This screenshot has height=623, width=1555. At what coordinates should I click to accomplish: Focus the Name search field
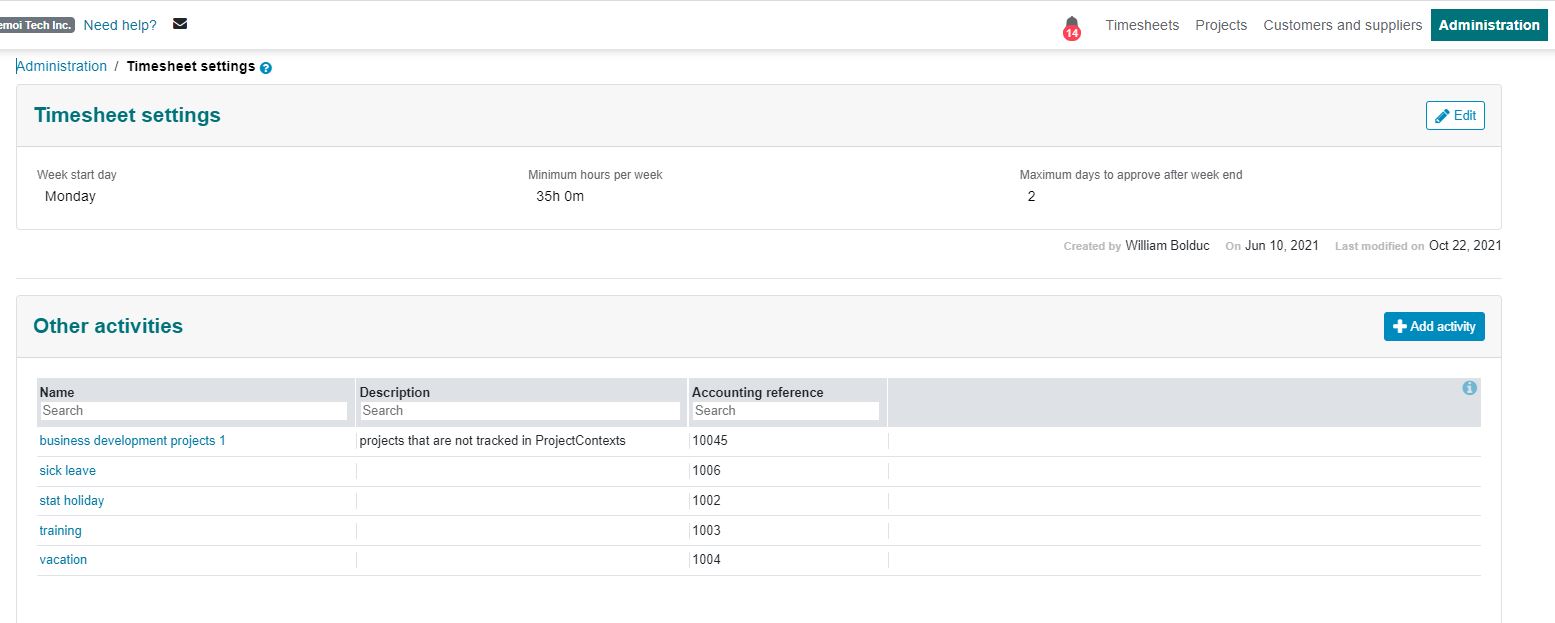[x=193, y=411]
